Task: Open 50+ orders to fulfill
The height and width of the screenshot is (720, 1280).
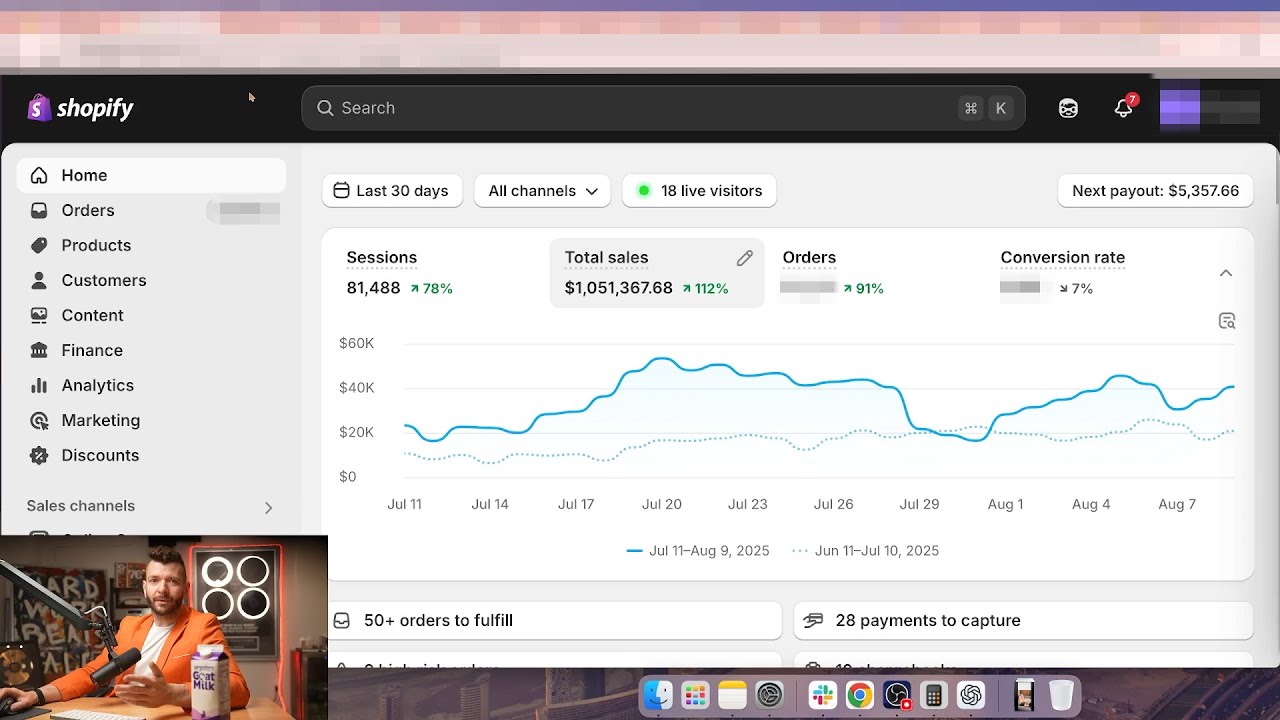Action: [x=555, y=621]
